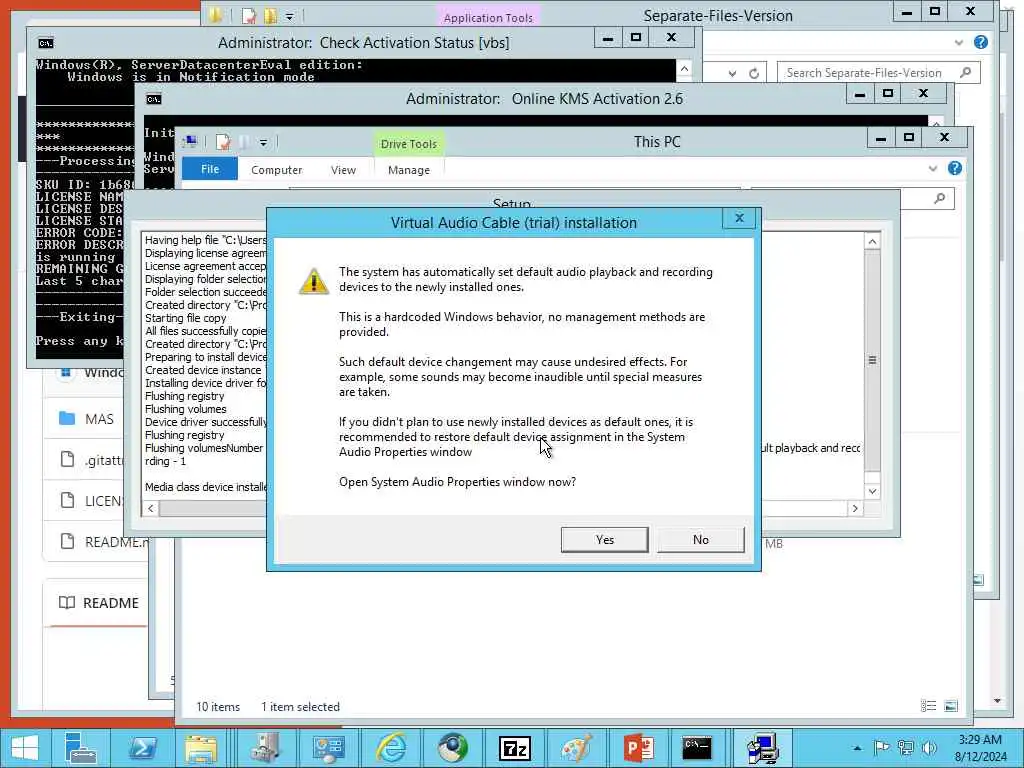
Task: Expand ribbon chevron in Separate-Files-Version window
Action: click(x=958, y=42)
